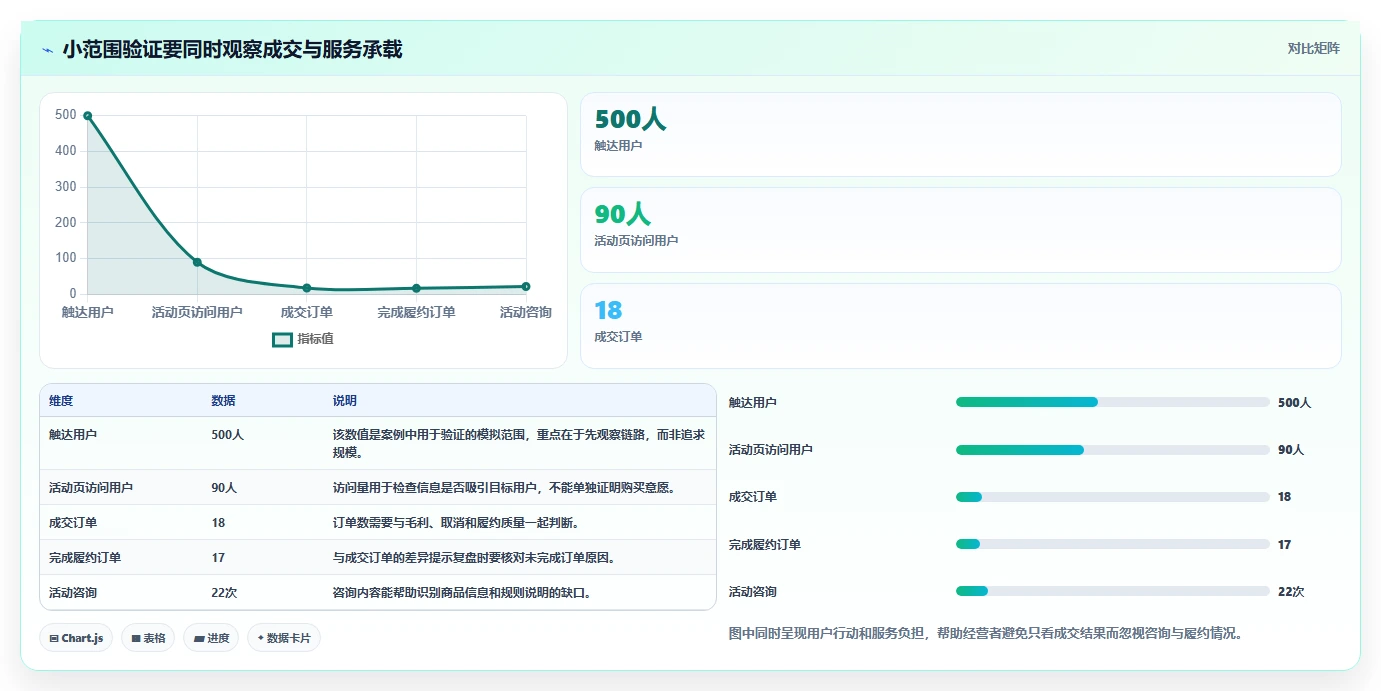This screenshot has width=1381, height=691.
Task: Select the 18 成交订单 data card
Action: coord(960,326)
